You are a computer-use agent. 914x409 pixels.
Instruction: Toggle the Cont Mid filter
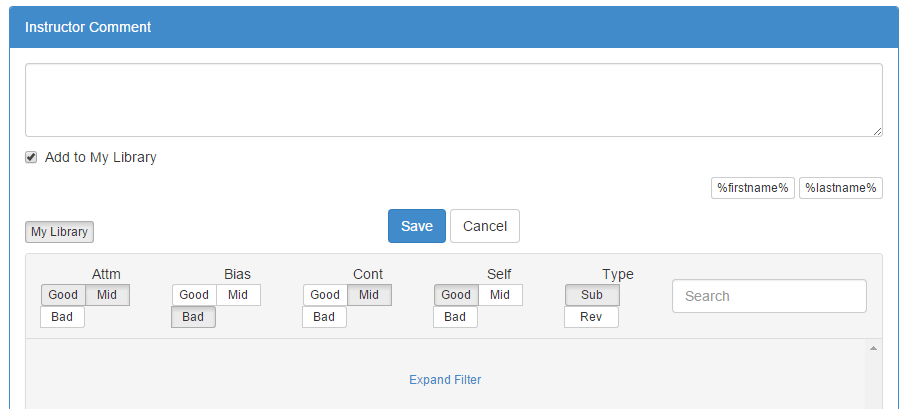click(x=369, y=295)
